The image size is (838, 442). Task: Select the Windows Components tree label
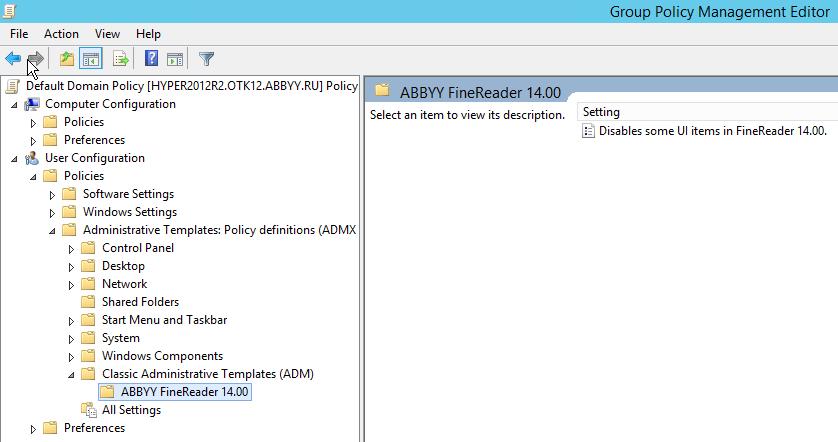point(162,356)
